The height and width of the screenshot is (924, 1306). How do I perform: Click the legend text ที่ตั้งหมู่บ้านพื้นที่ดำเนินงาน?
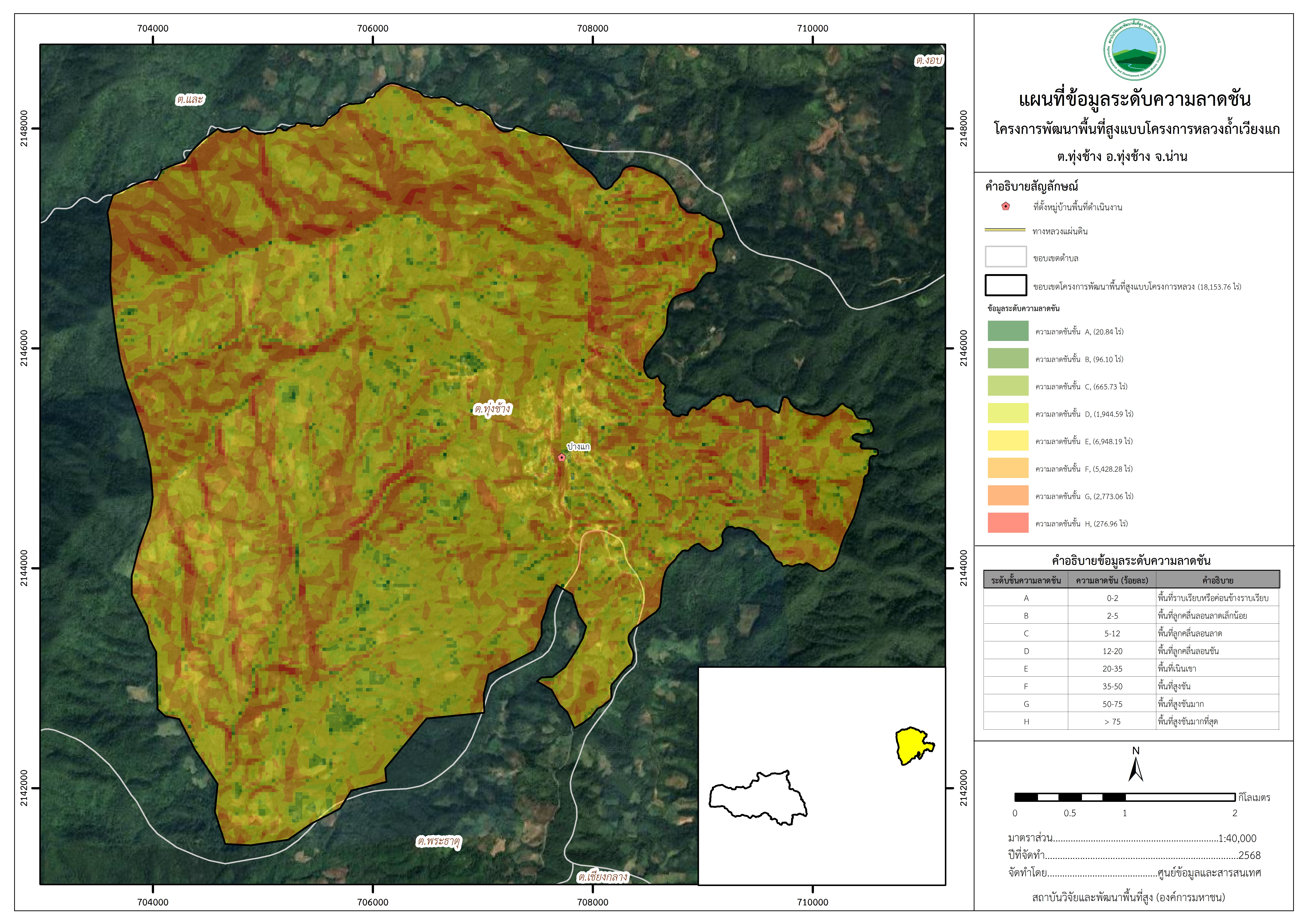click(1078, 207)
